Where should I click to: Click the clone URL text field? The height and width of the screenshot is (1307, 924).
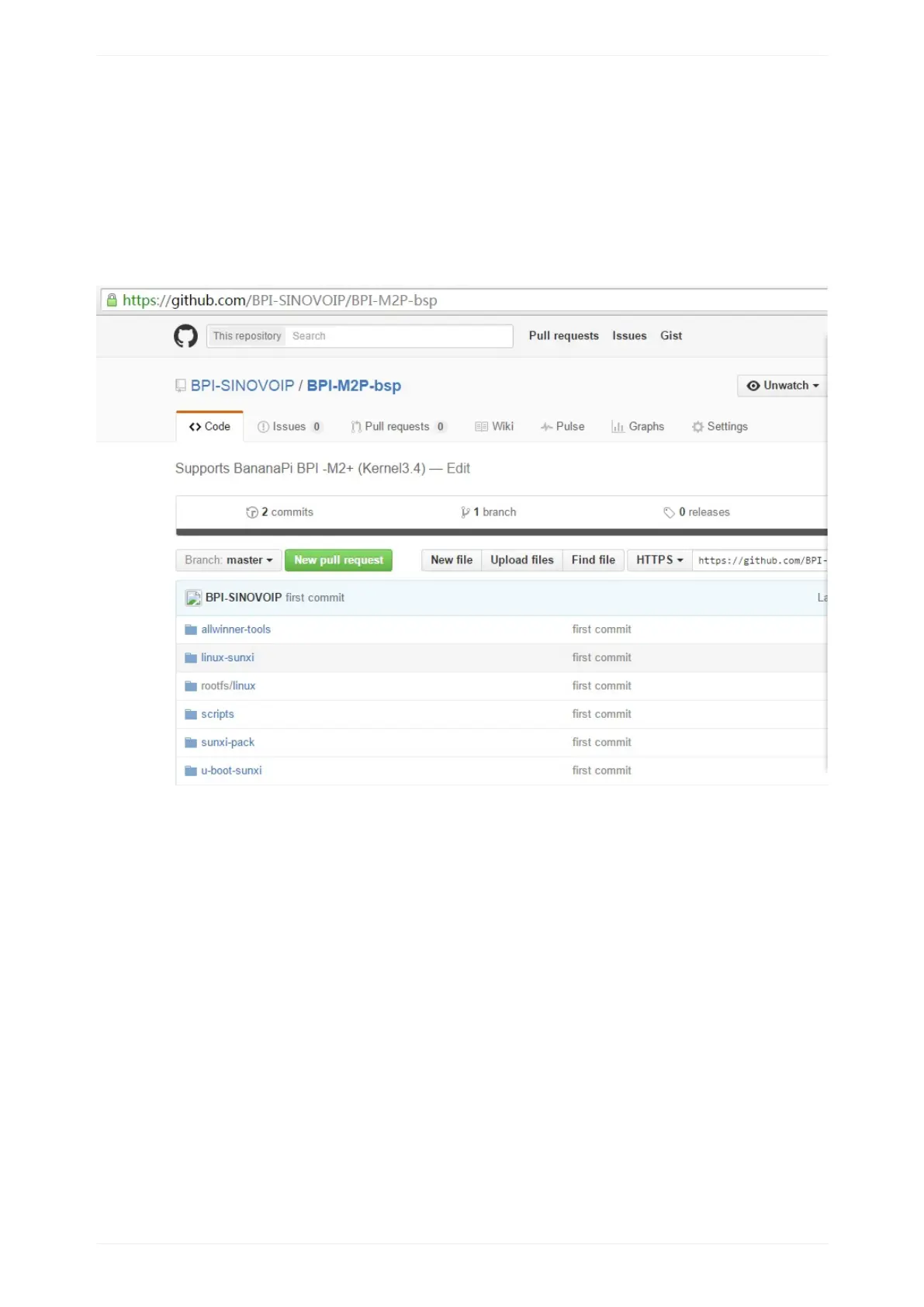760,560
